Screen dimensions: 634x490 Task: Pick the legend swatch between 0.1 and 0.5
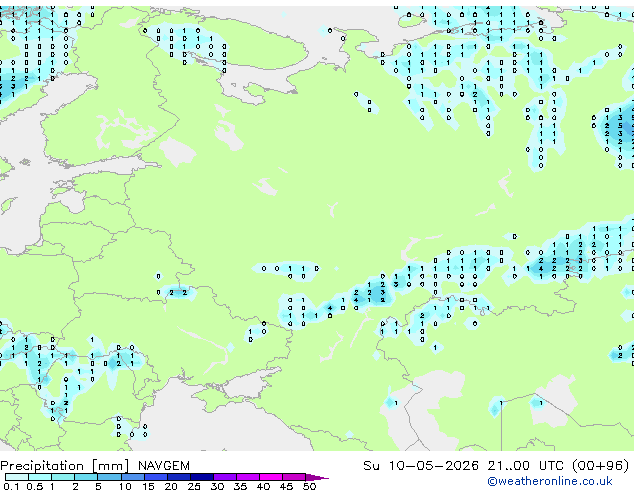(17, 477)
